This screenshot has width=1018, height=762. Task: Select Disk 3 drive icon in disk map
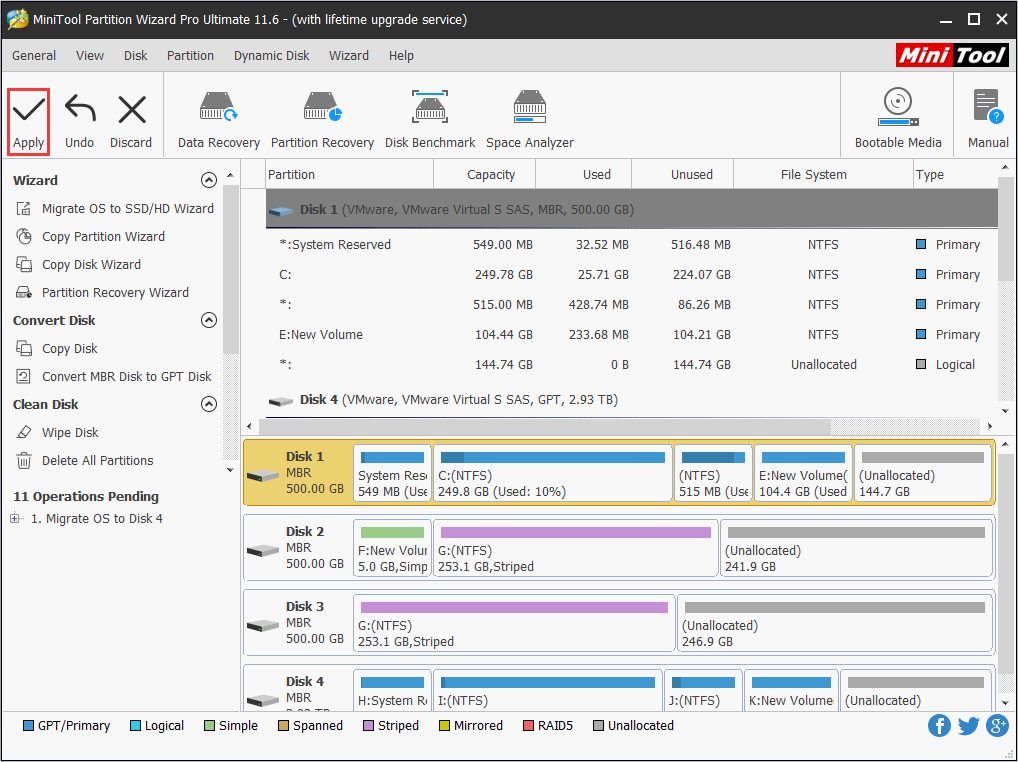tap(263, 626)
